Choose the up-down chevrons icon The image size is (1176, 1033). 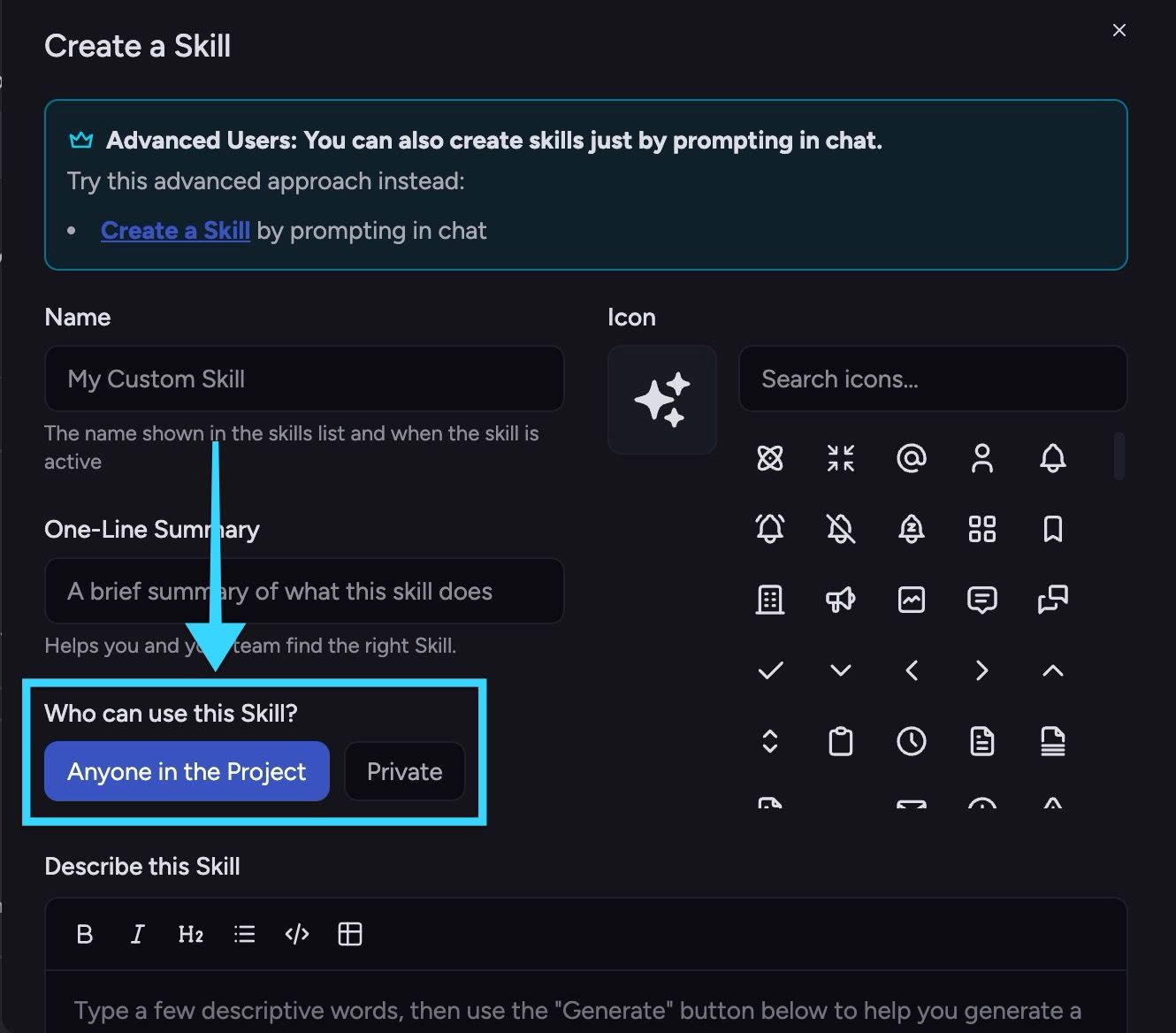(x=770, y=741)
